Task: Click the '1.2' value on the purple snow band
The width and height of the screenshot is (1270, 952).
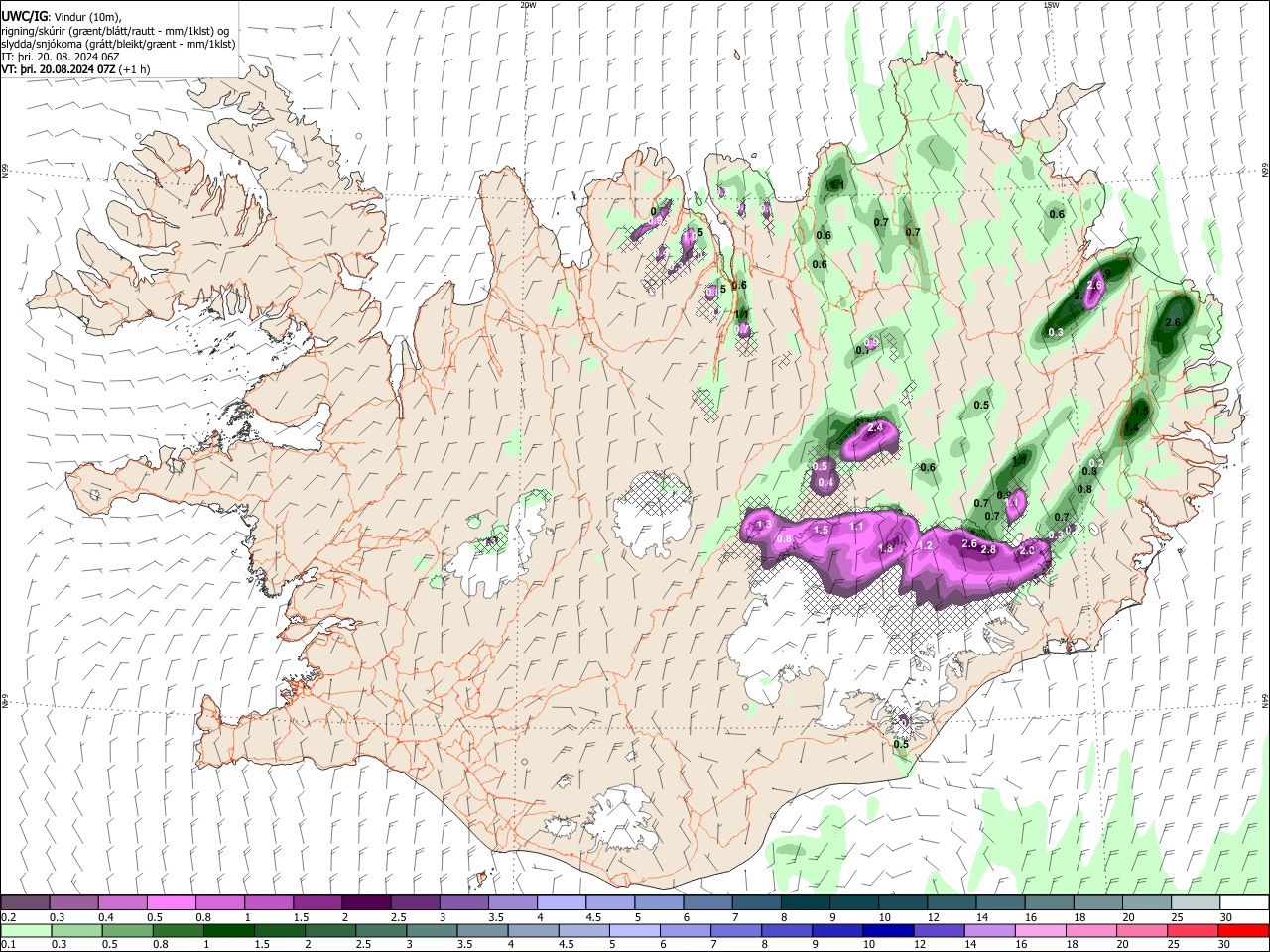Action: (x=926, y=545)
